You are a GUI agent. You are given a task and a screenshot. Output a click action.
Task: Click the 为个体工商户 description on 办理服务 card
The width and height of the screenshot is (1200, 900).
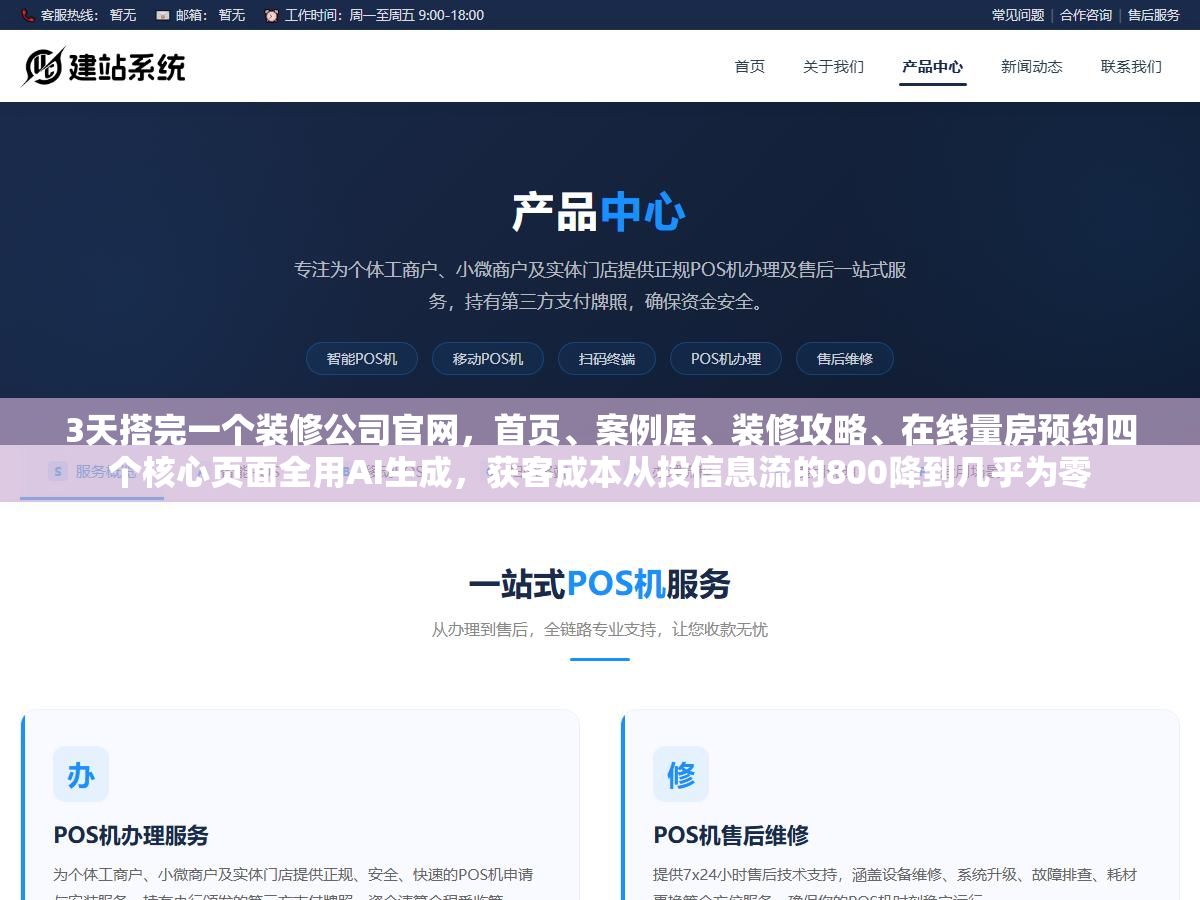(293, 885)
